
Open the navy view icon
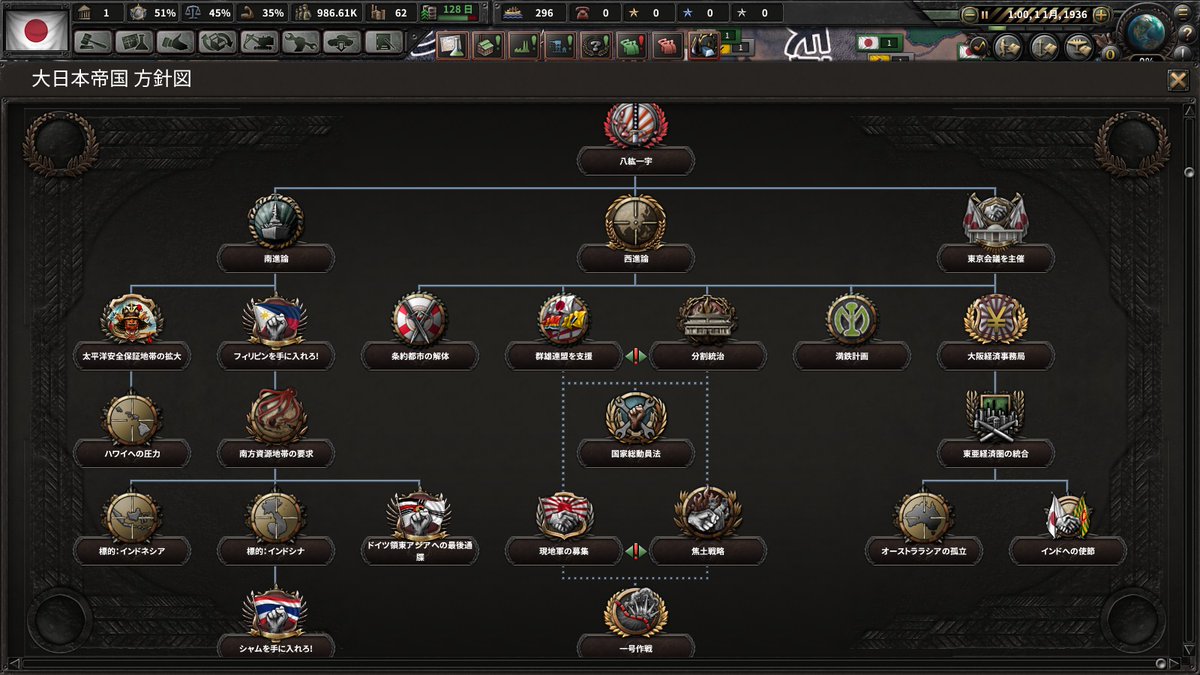(1044, 46)
